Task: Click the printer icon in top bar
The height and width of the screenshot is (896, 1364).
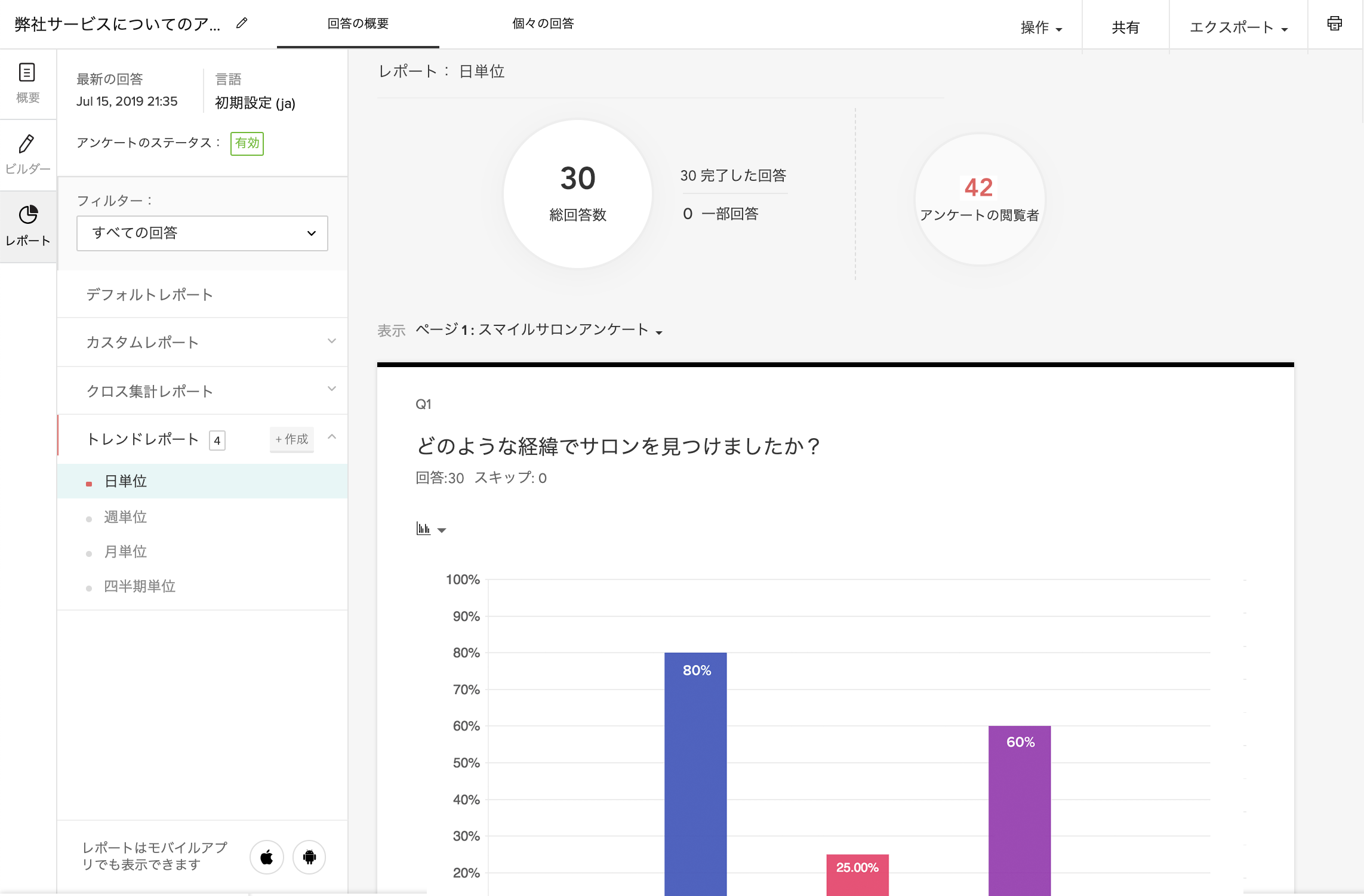Action: tap(1334, 24)
